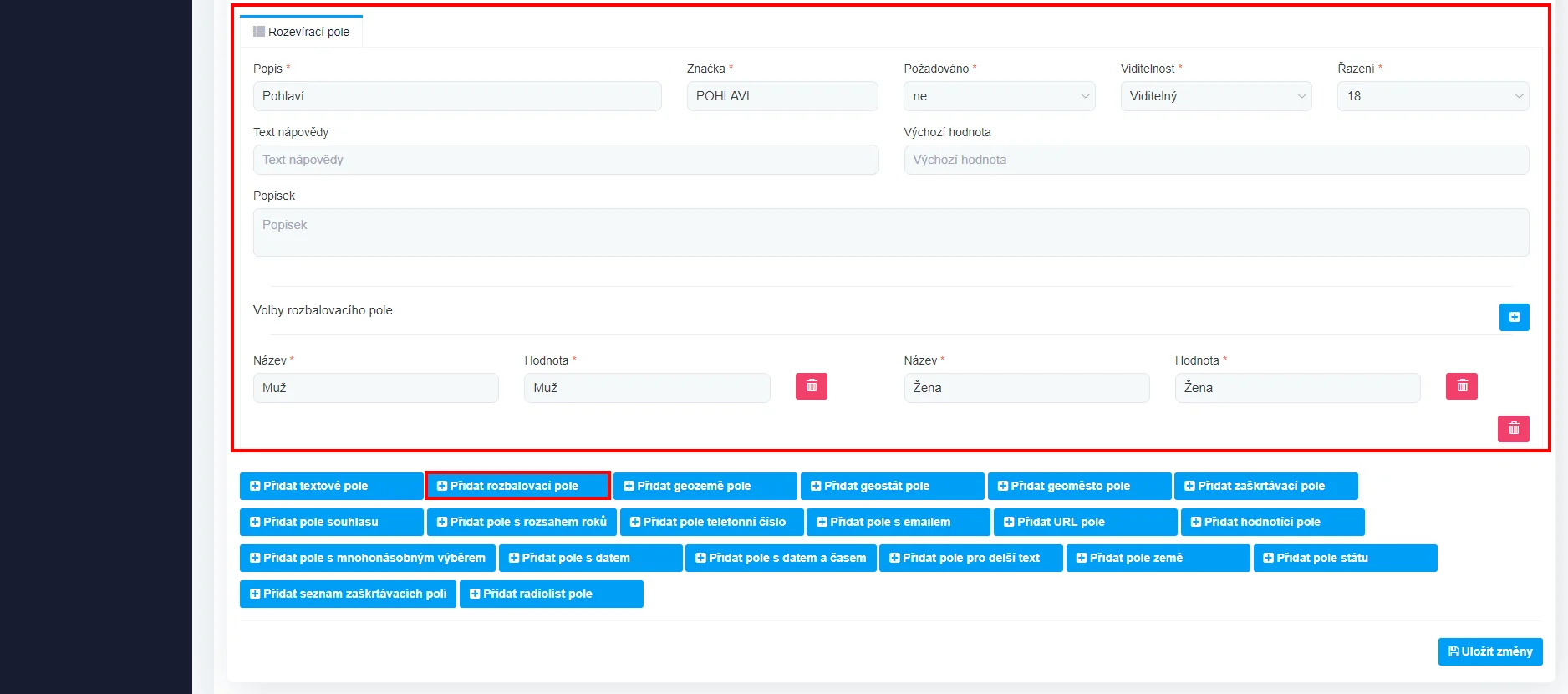1568x694 pixels.
Task: Delete the Žena option with trash icon
Action: point(1461,386)
